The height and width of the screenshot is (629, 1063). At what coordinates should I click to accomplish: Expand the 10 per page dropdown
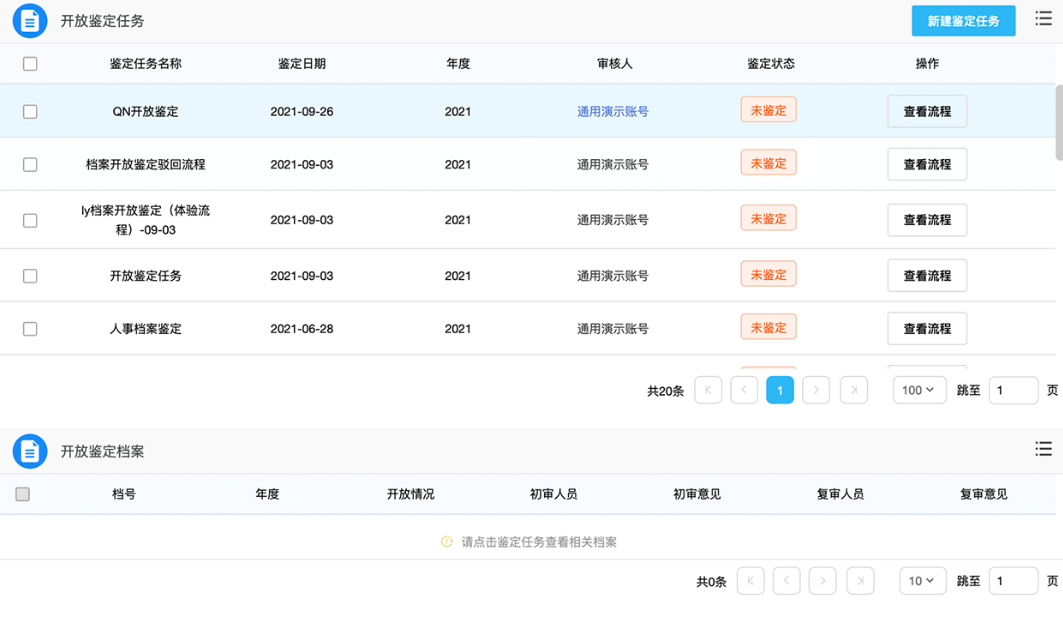click(x=919, y=581)
